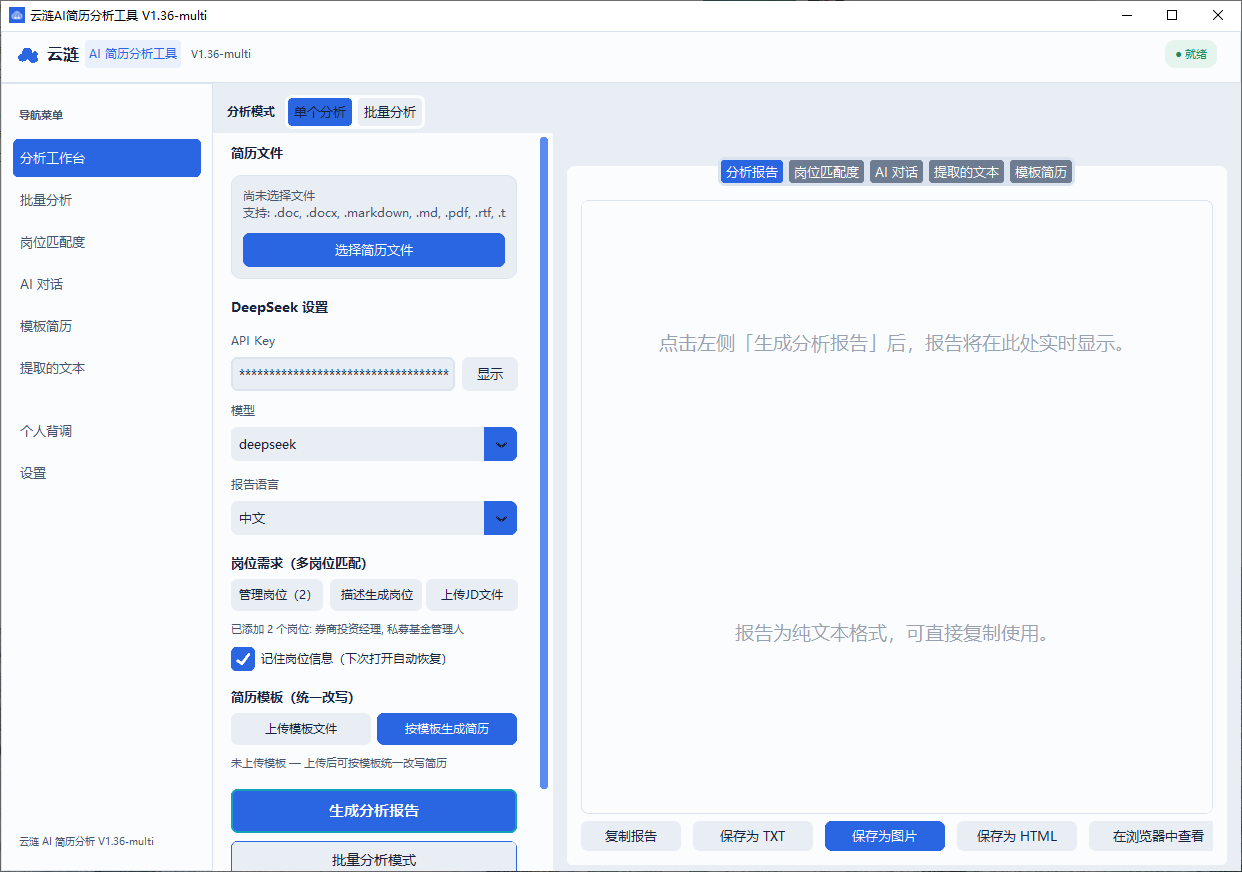The width and height of the screenshot is (1242, 872).
Task: Open AI 对话 in navigation sidebar
Action: [x=107, y=284]
